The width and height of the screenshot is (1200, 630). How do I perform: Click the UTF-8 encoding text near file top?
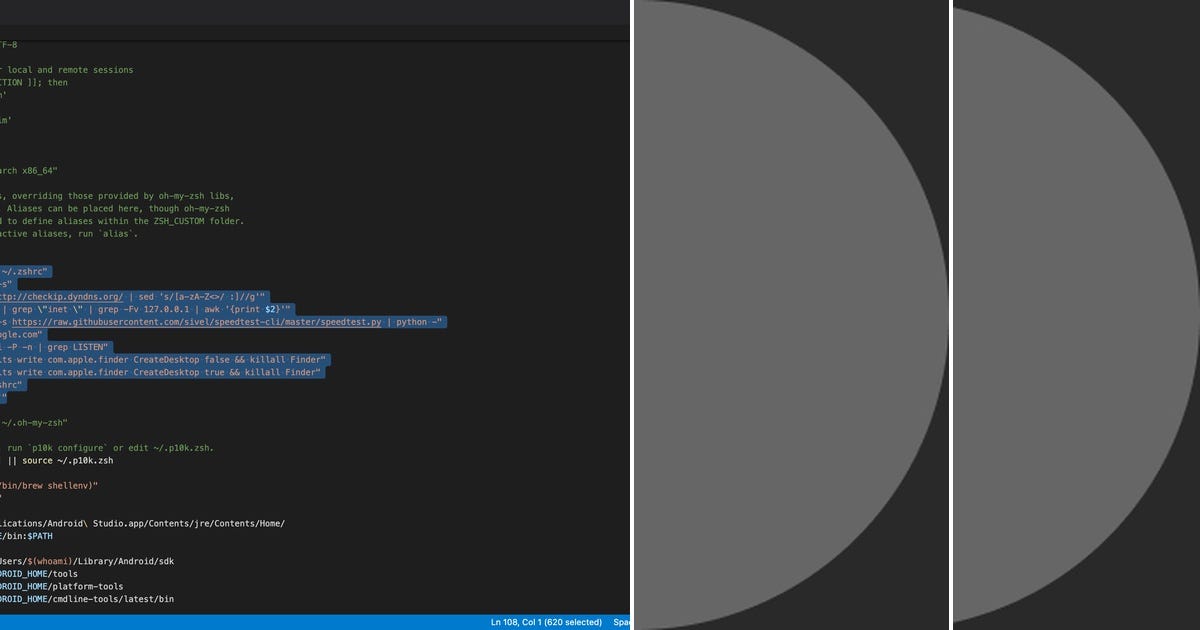(8, 44)
